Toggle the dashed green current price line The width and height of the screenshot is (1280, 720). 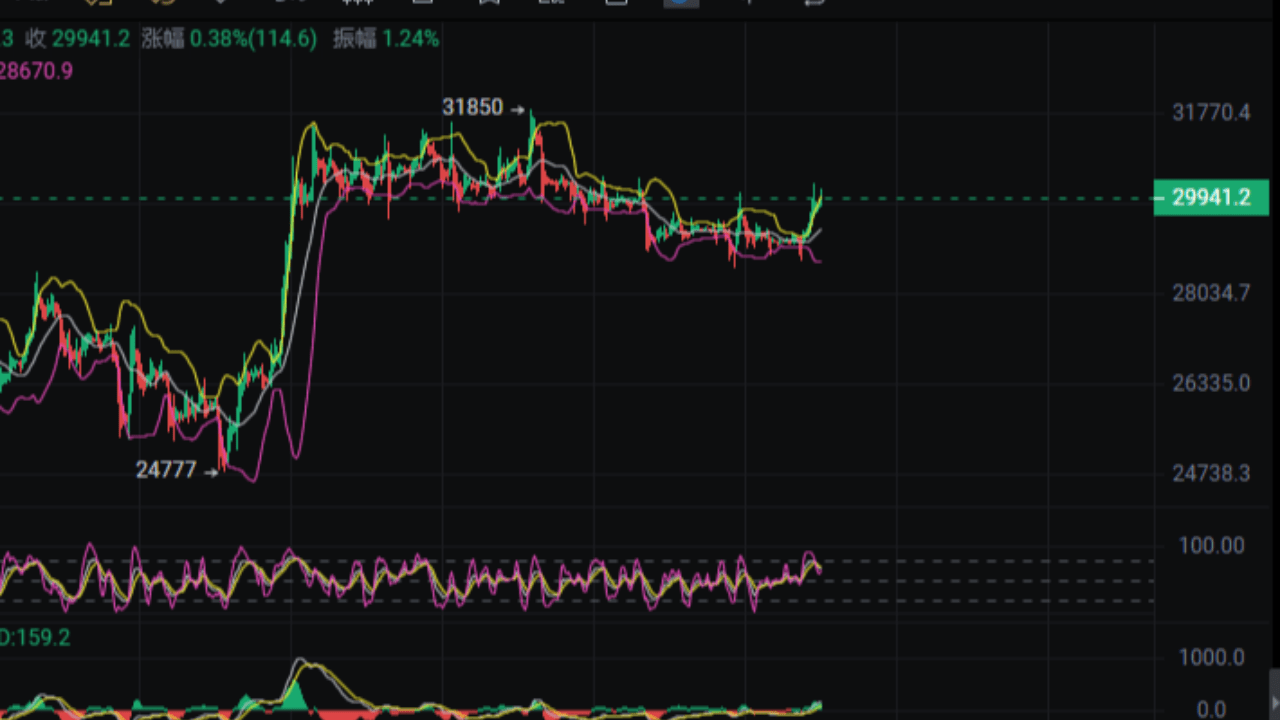pyautogui.click(x=1000, y=198)
